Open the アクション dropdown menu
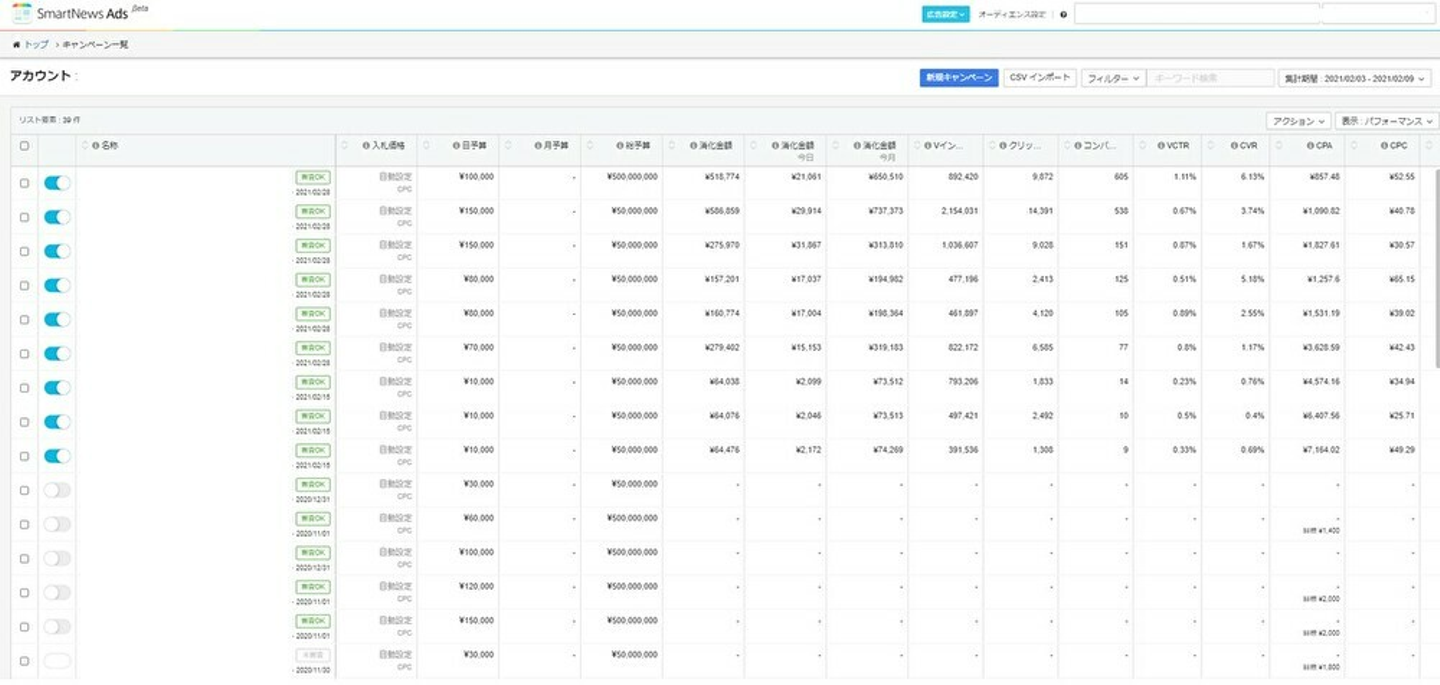This screenshot has width=1440, height=685. (x=1297, y=121)
